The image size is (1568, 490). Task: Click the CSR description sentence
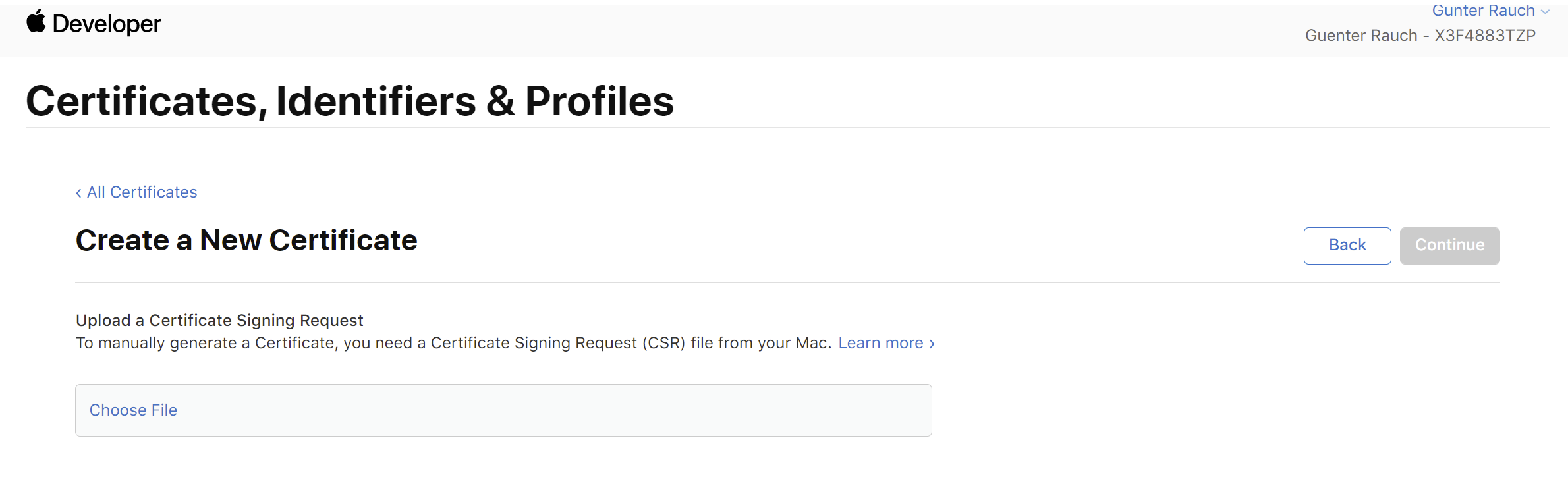453,343
